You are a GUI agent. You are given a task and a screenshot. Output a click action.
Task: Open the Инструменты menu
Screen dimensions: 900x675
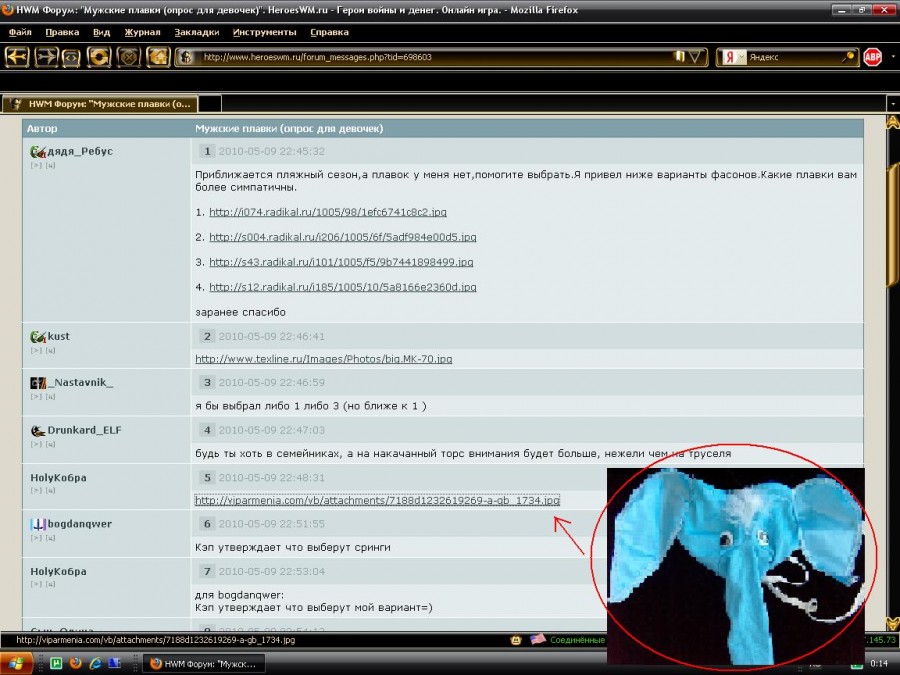pos(264,32)
